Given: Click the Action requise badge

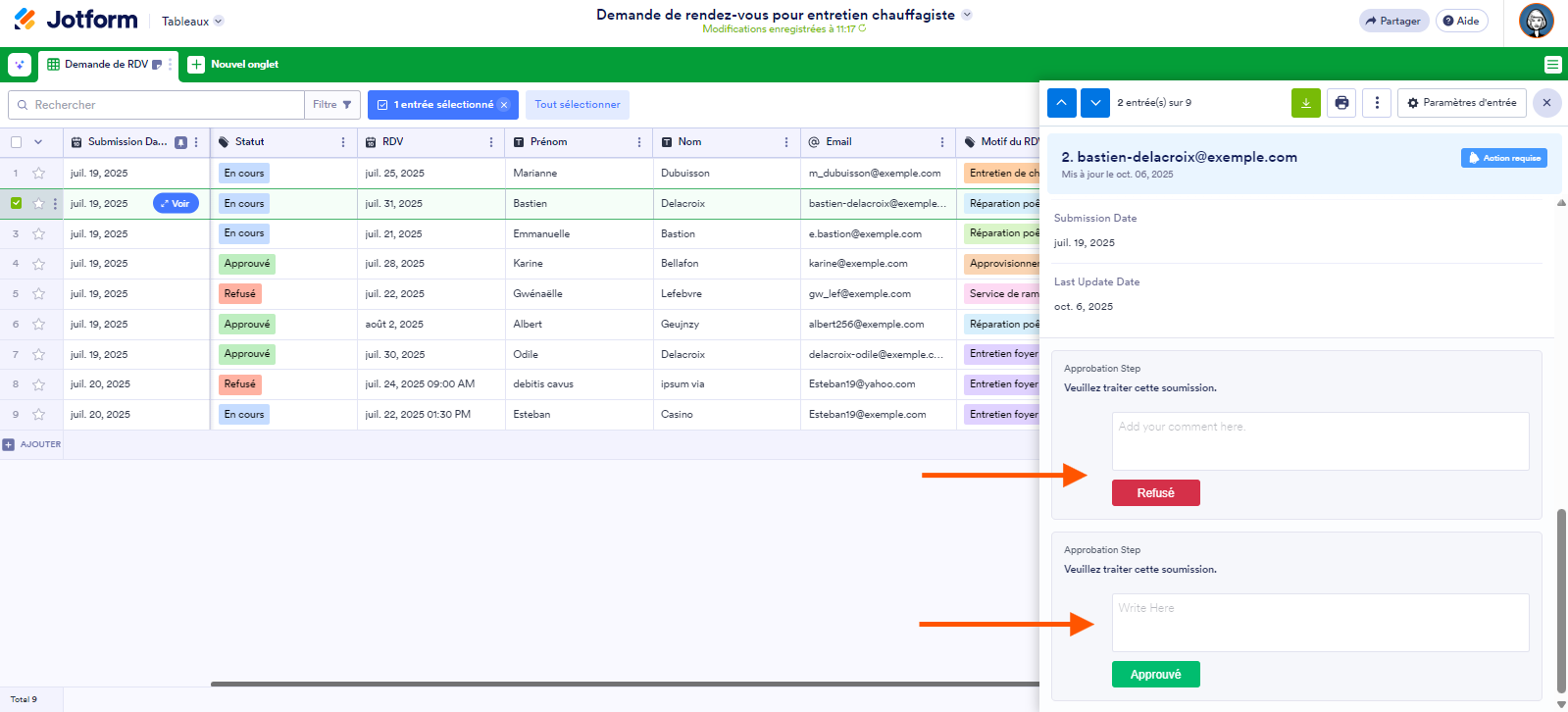Looking at the screenshot, I should coord(1504,158).
